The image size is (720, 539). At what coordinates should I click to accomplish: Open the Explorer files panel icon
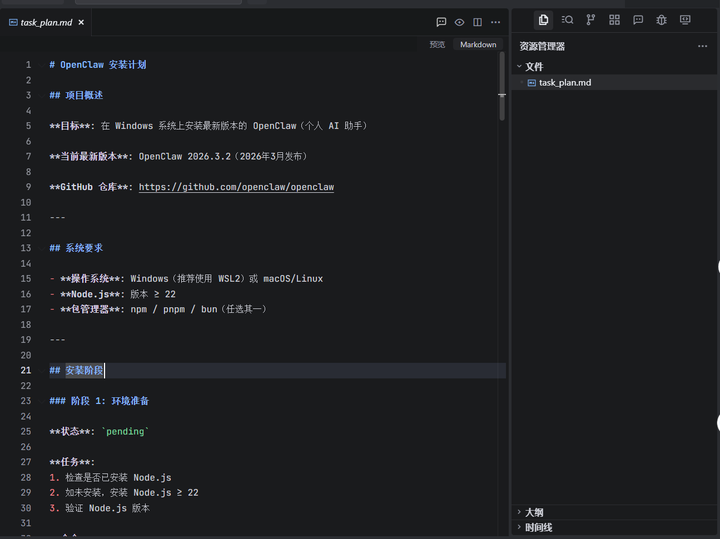click(x=543, y=20)
